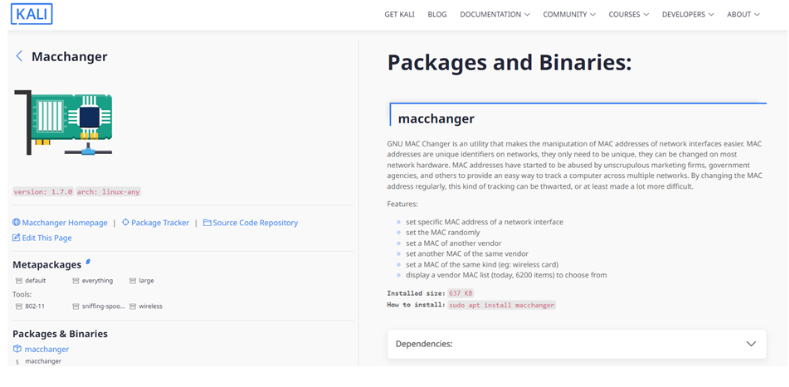The width and height of the screenshot is (789, 387).
Task: Click the large metapackage icon
Action: 133,280
